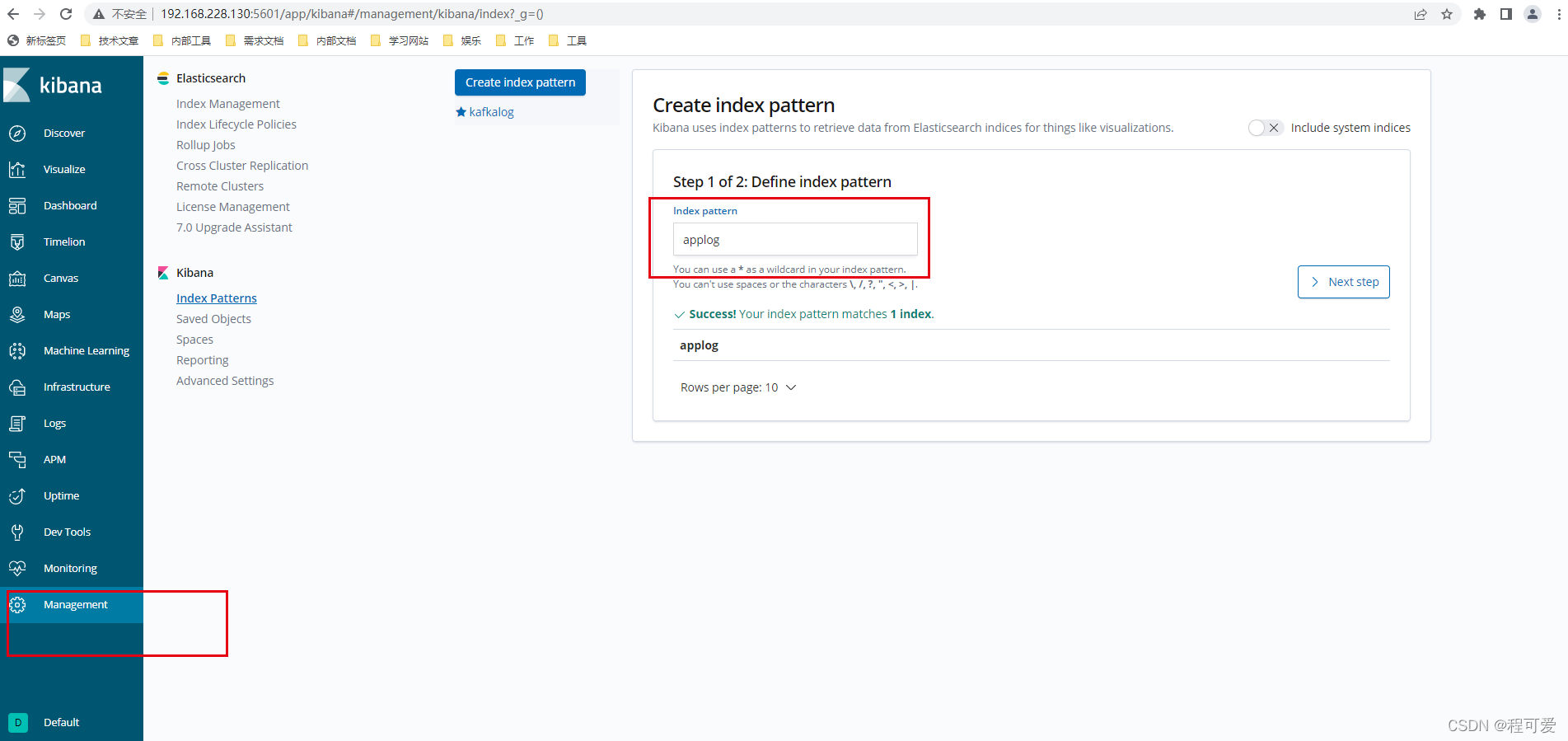Open the Management gear icon

click(x=17, y=605)
